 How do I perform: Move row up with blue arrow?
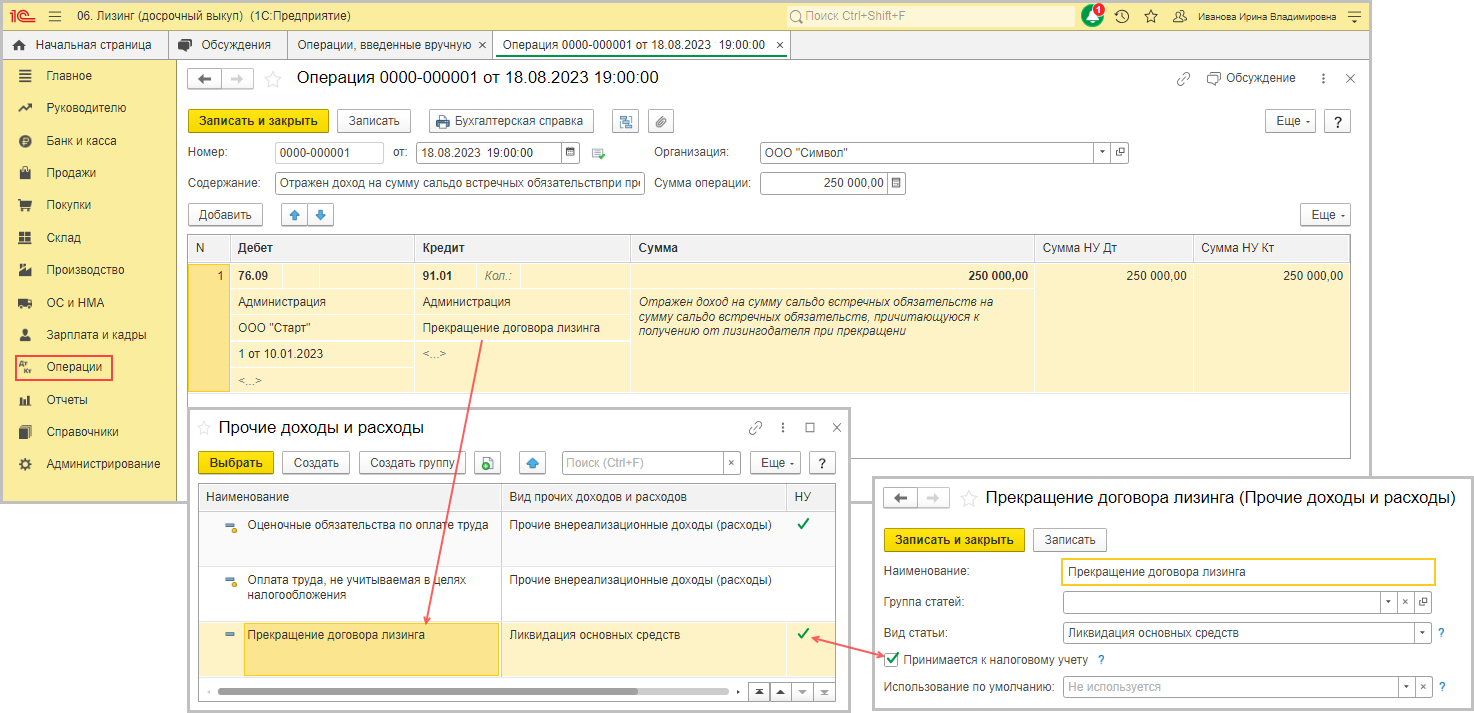click(x=295, y=215)
